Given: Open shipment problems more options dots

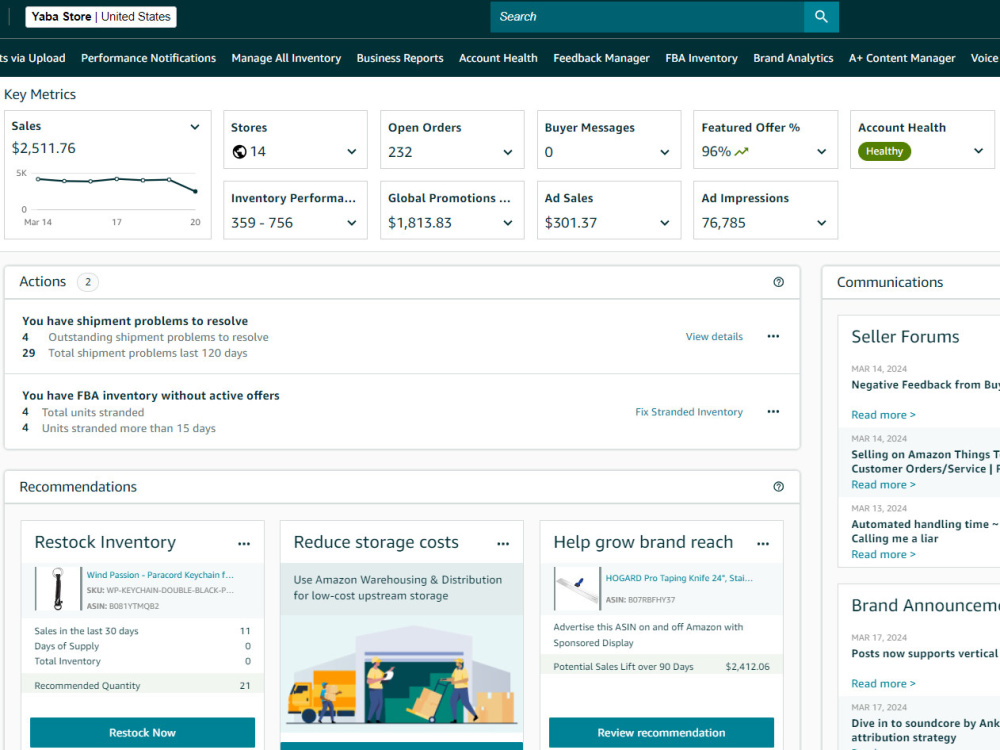Looking at the screenshot, I should [x=773, y=336].
